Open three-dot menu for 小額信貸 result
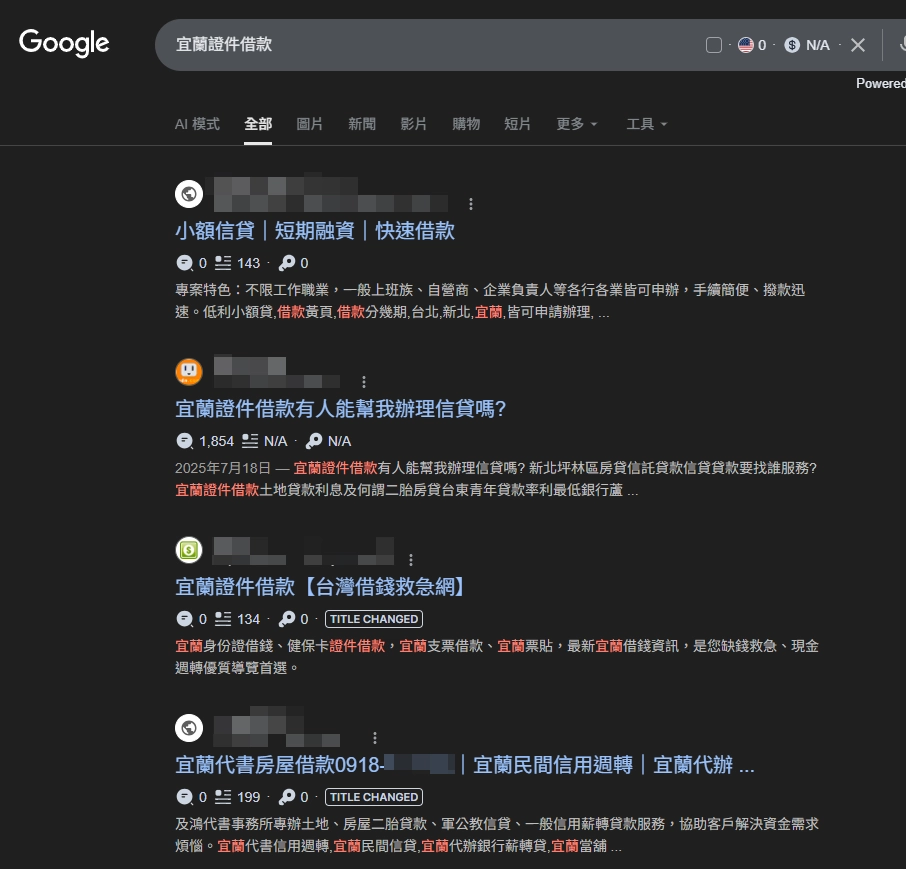This screenshot has height=869, width=906. (471, 204)
